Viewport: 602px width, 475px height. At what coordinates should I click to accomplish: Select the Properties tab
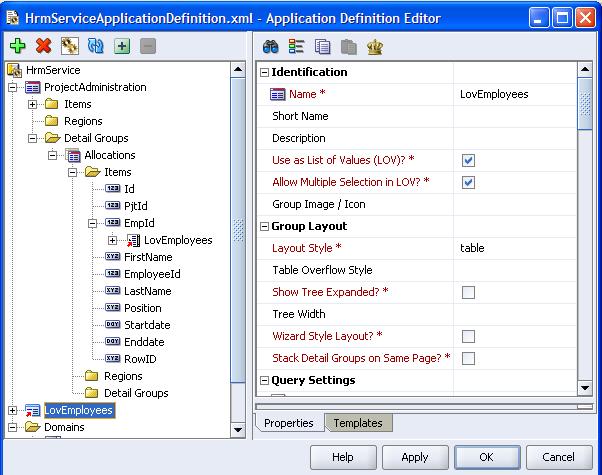288,423
